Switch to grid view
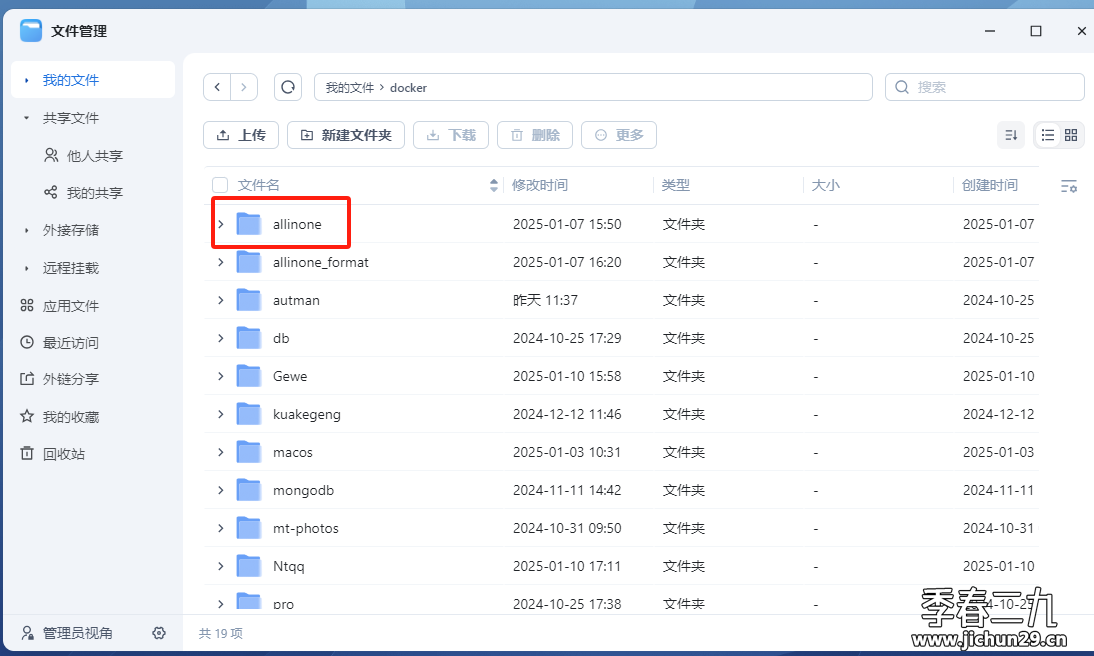The width and height of the screenshot is (1094, 656). pos(1071,135)
